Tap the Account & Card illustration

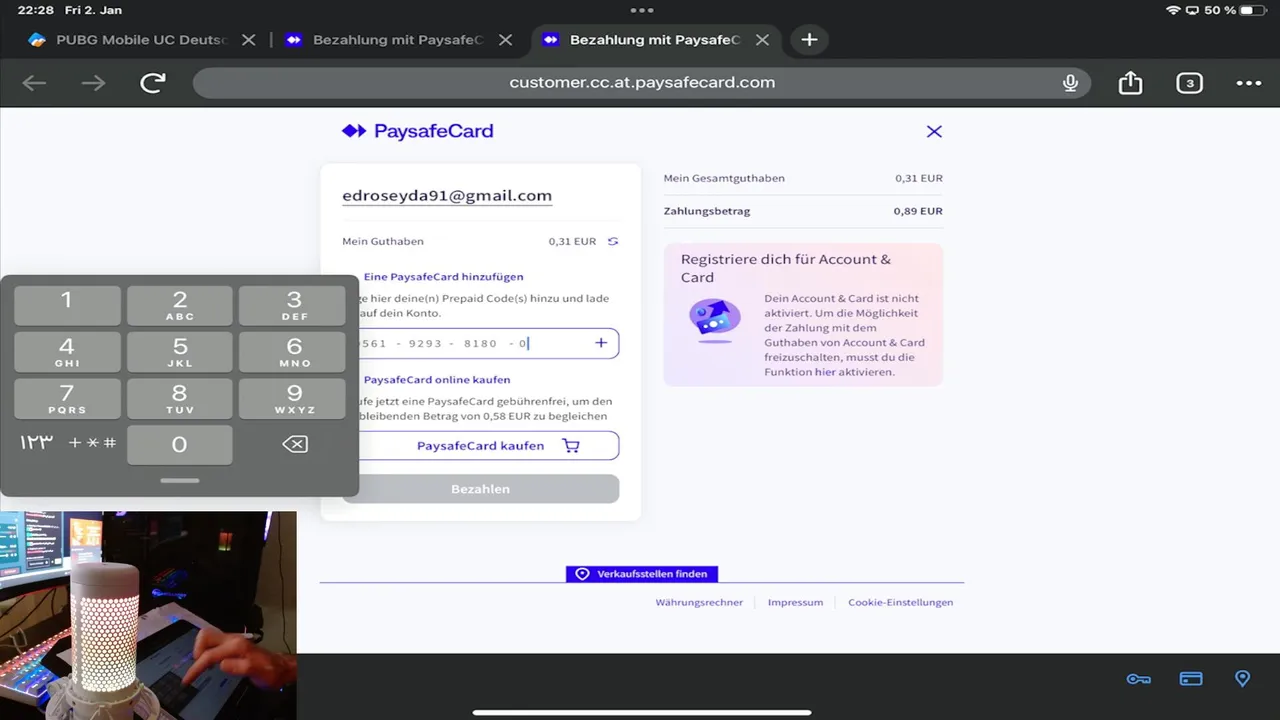point(715,320)
